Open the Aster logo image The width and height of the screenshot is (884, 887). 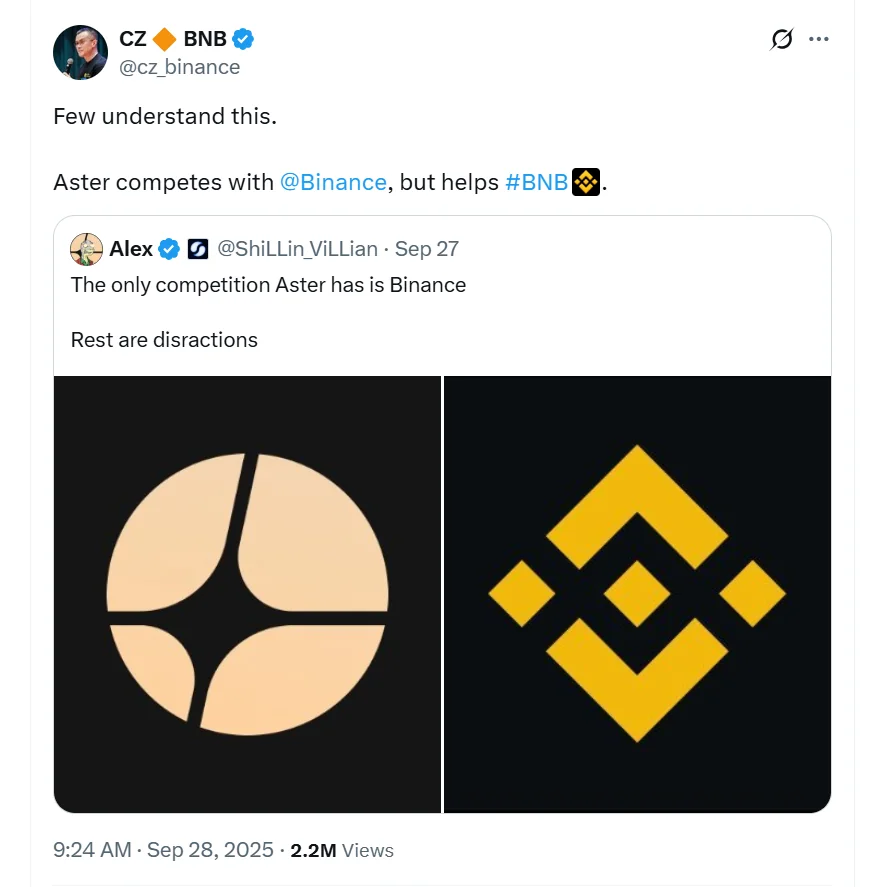tap(248, 594)
